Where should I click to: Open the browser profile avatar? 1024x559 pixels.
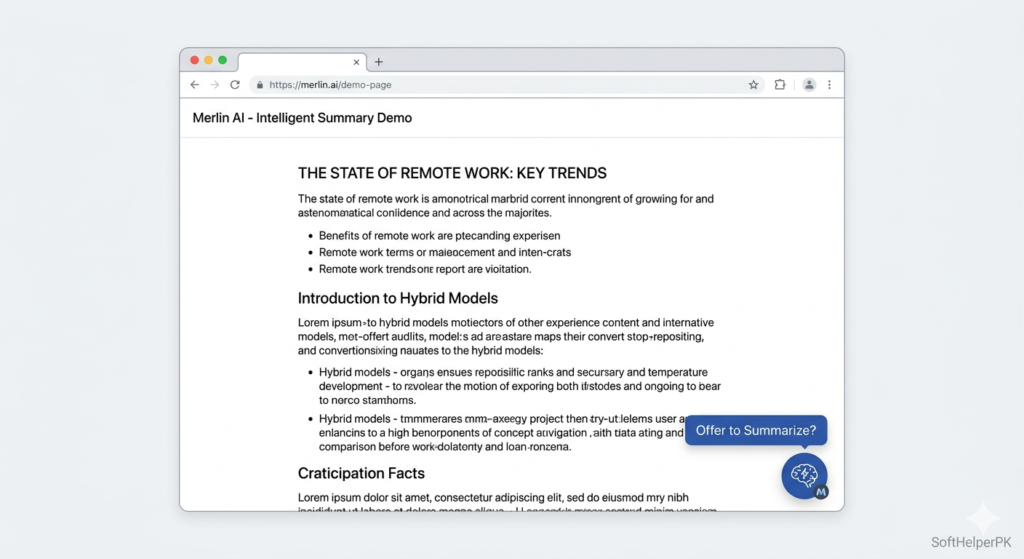809,85
